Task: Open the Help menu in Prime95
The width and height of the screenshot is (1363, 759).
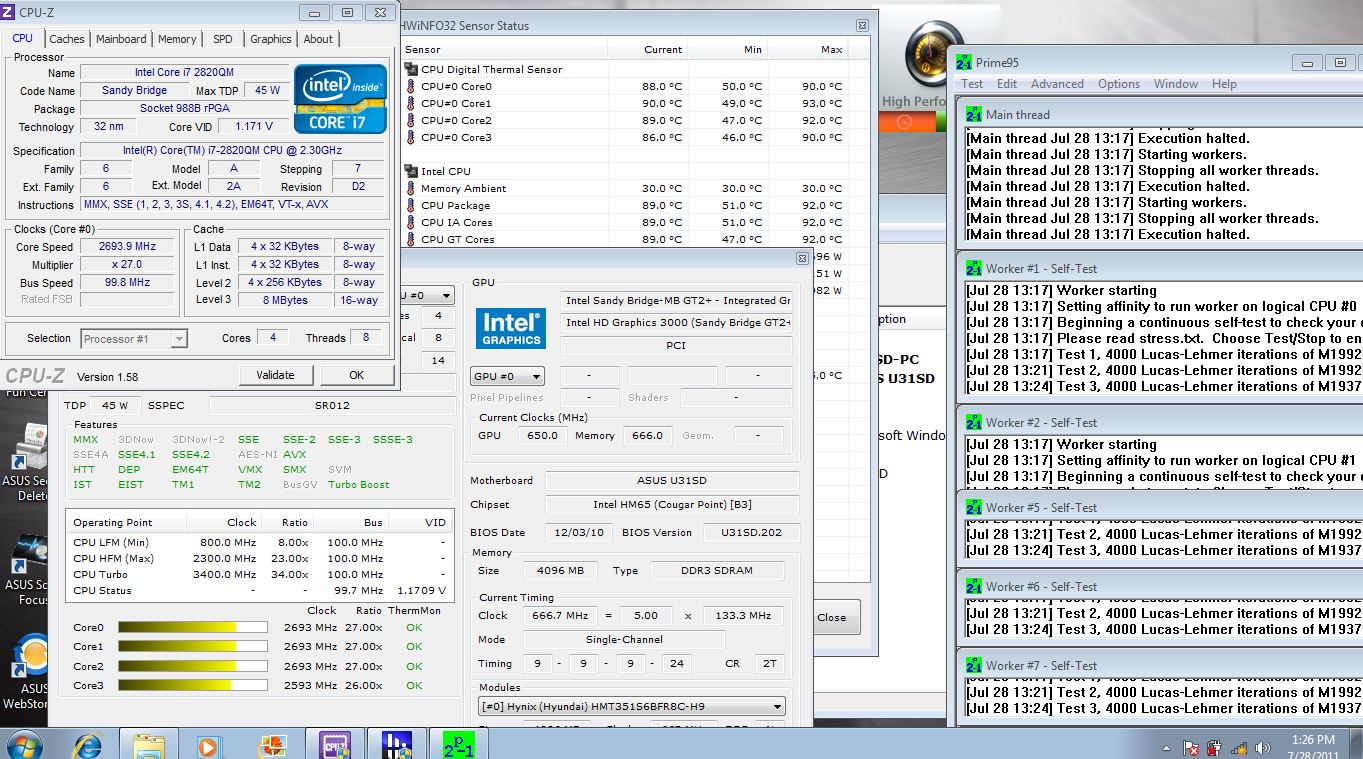Action: pyautogui.click(x=1224, y=84)
